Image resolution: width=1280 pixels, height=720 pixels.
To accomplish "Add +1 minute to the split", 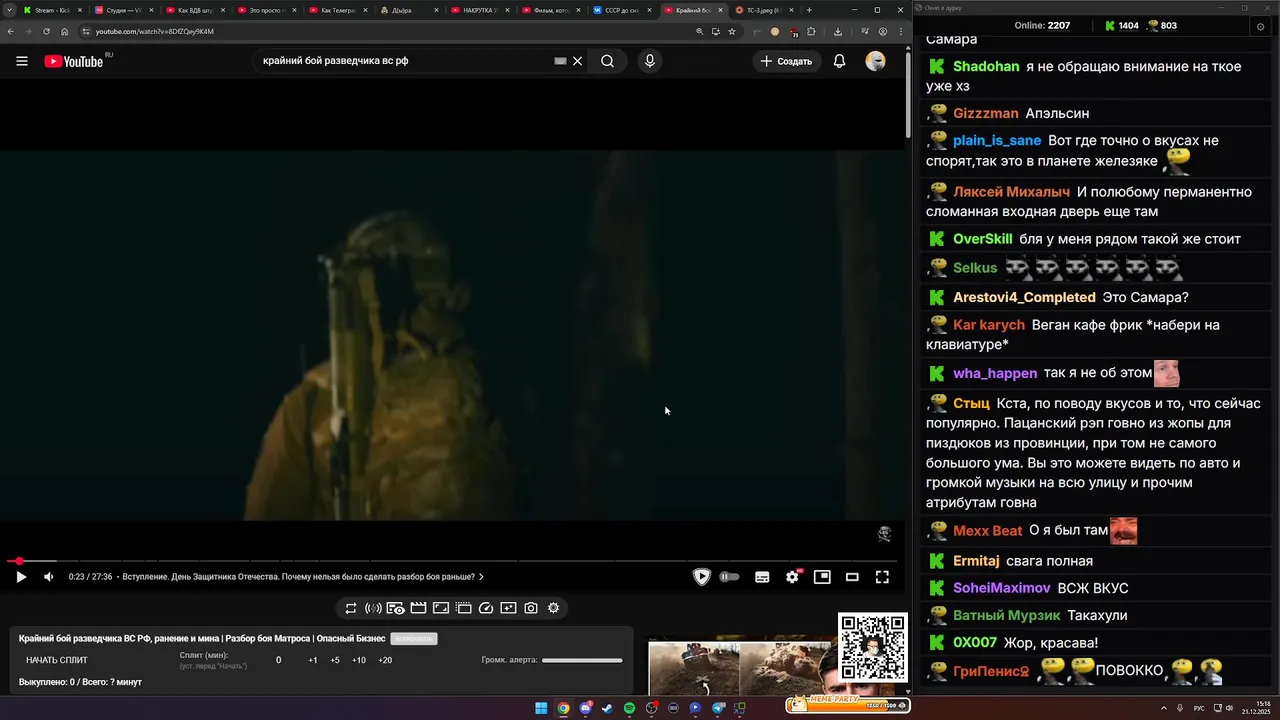I will click(313, 660).
